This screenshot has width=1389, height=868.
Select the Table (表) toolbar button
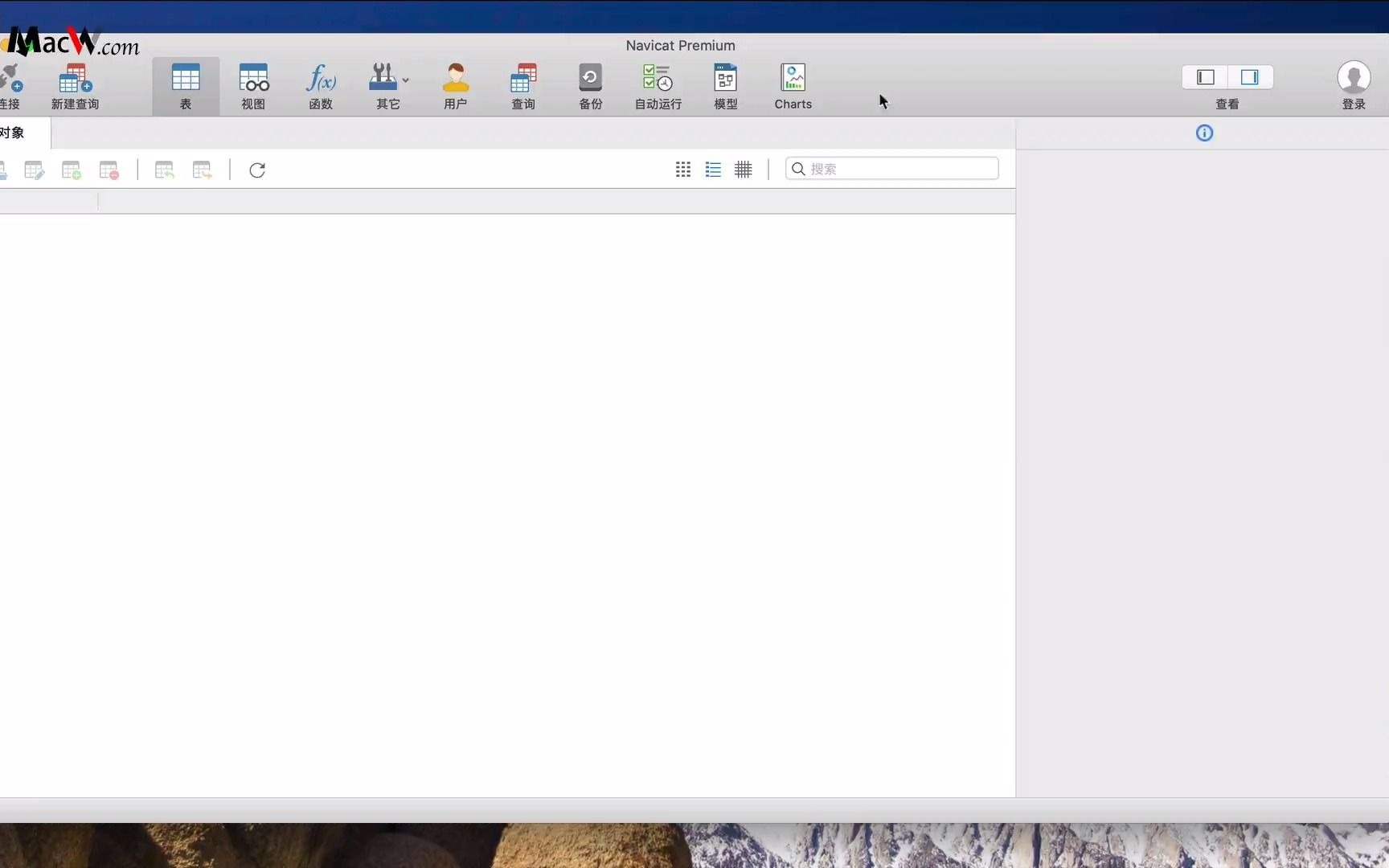tap(186, 86)
